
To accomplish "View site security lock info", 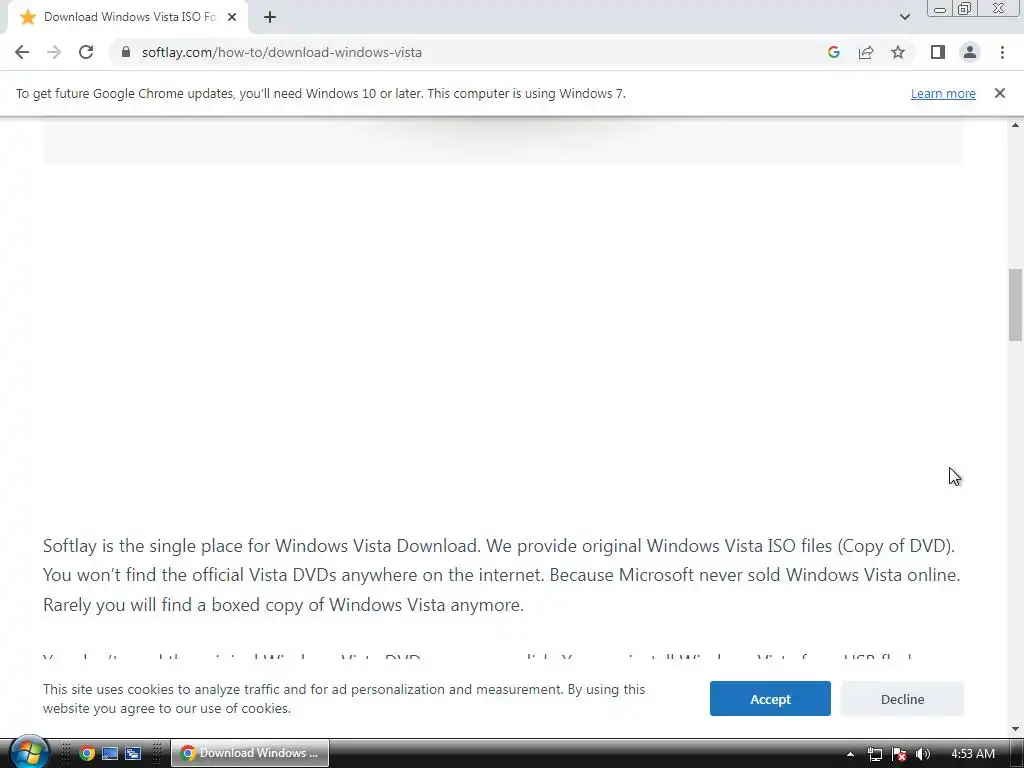I will (x=125, y=52).
